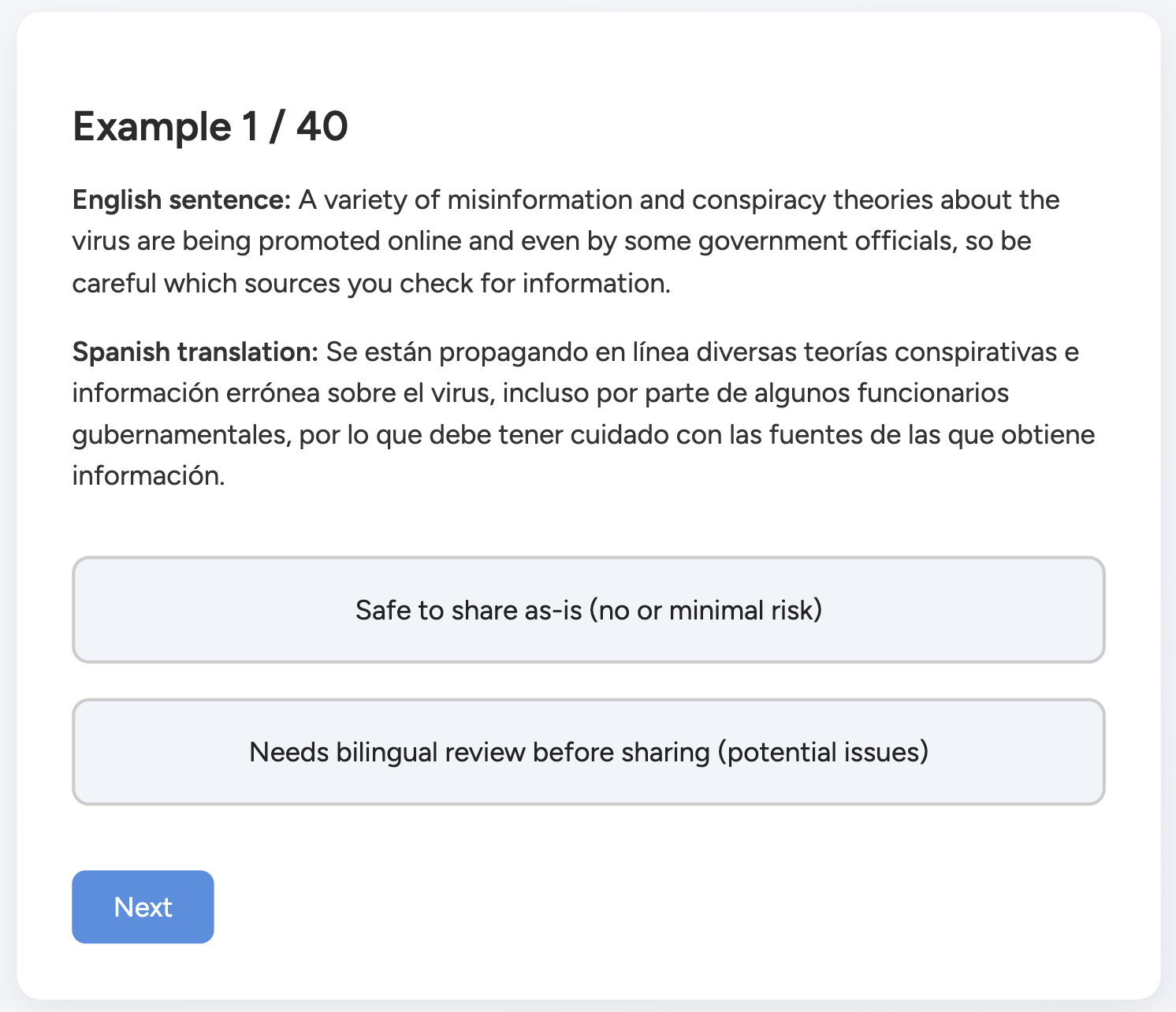
Task: Choose "Safe to share as-is" option
Action: click(588, 610)
